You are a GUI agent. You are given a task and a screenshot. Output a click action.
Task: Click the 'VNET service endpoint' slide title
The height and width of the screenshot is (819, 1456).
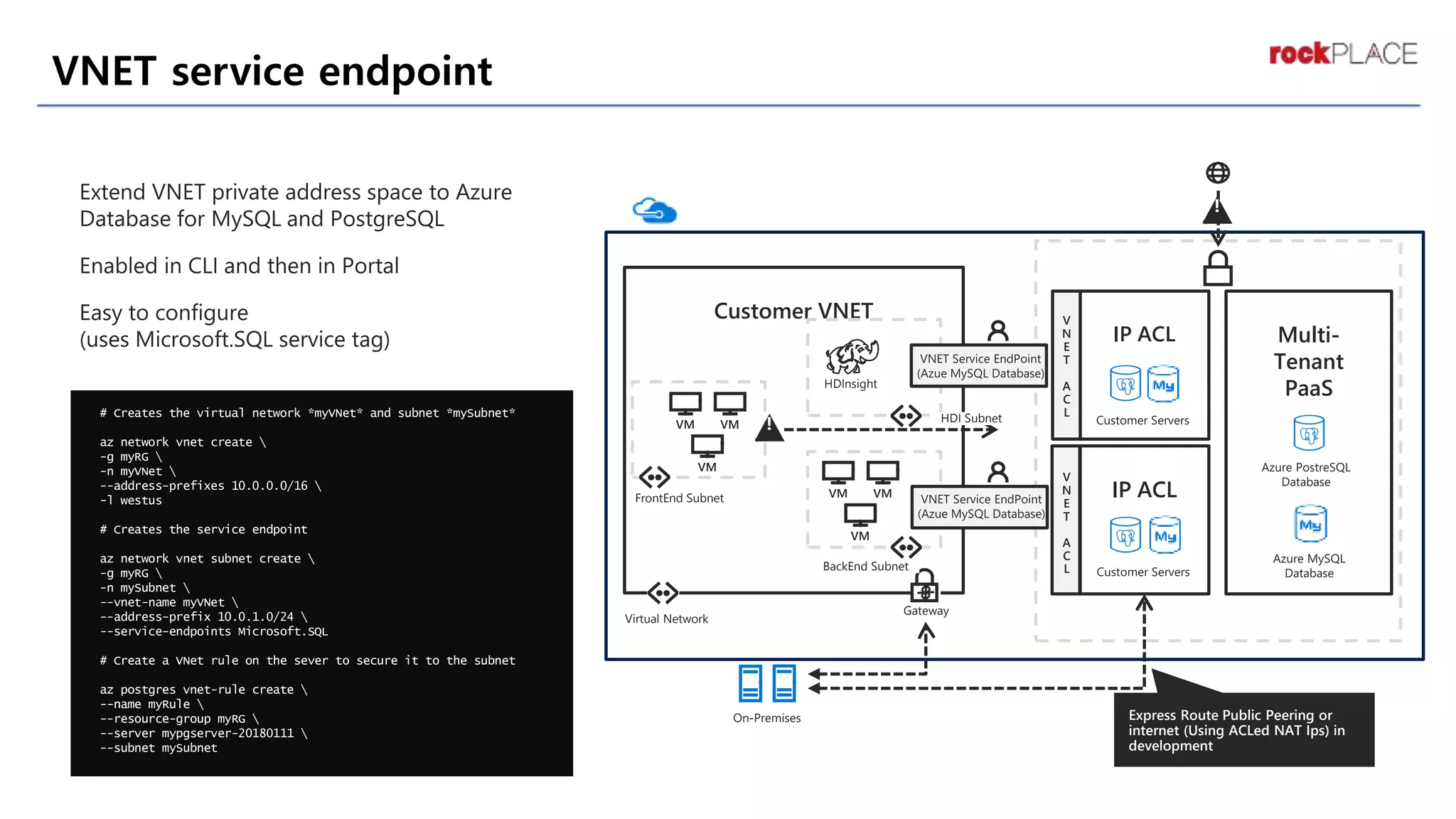(x=272, y=71)
